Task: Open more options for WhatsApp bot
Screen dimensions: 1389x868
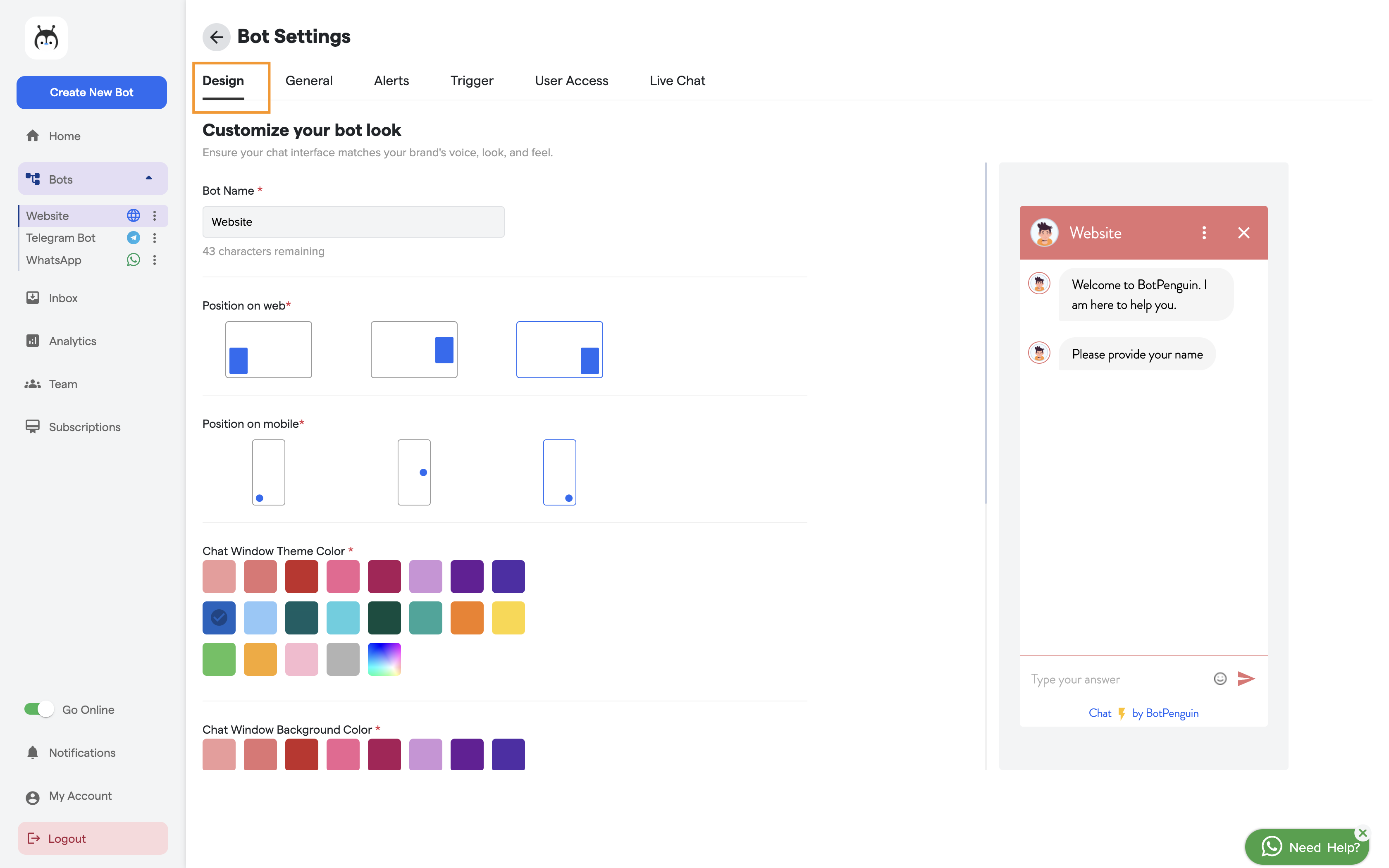Action: (154, 260)
